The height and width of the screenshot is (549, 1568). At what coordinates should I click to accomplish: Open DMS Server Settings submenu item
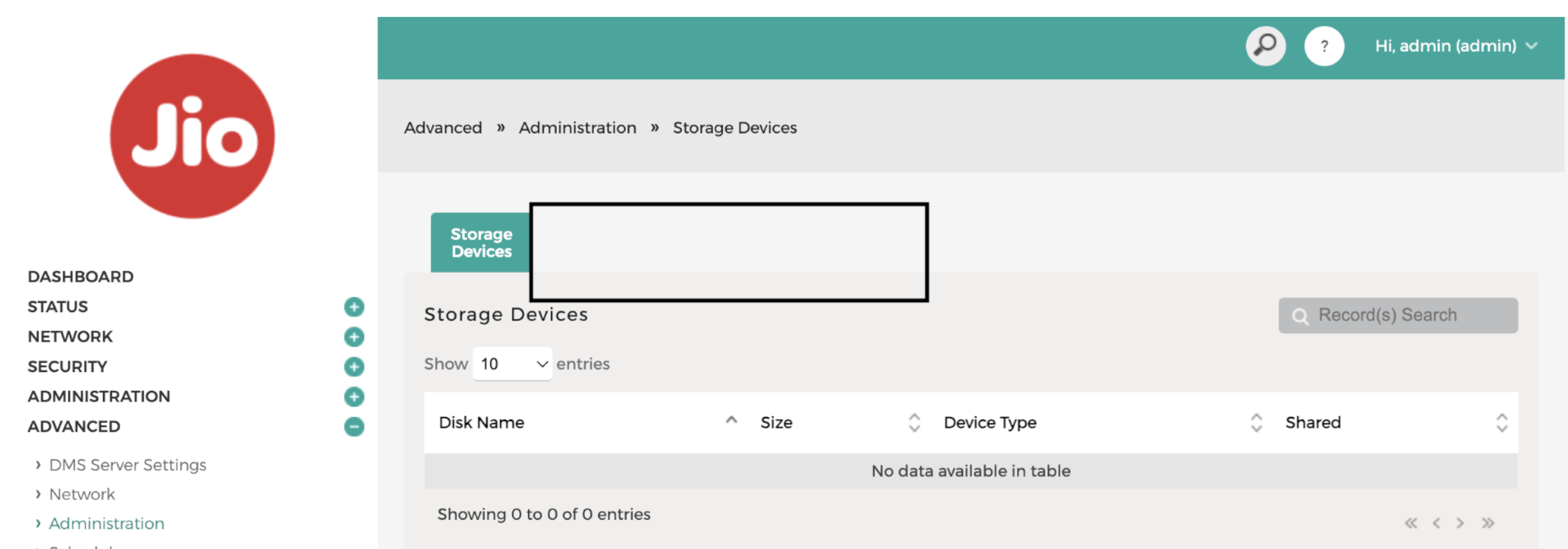tap(128, 465)
